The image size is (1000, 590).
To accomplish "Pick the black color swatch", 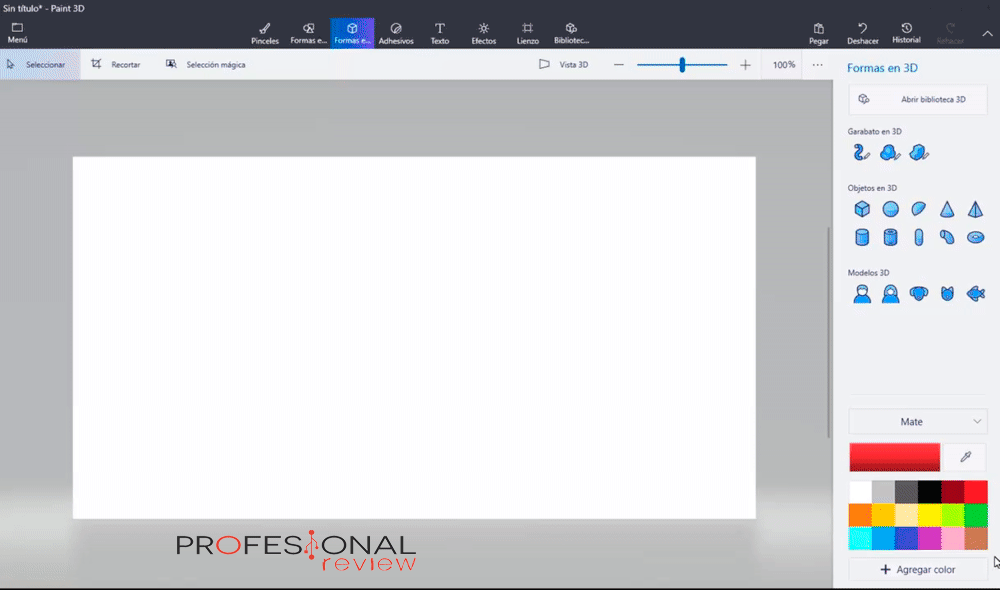I will [x=929, y=492].
